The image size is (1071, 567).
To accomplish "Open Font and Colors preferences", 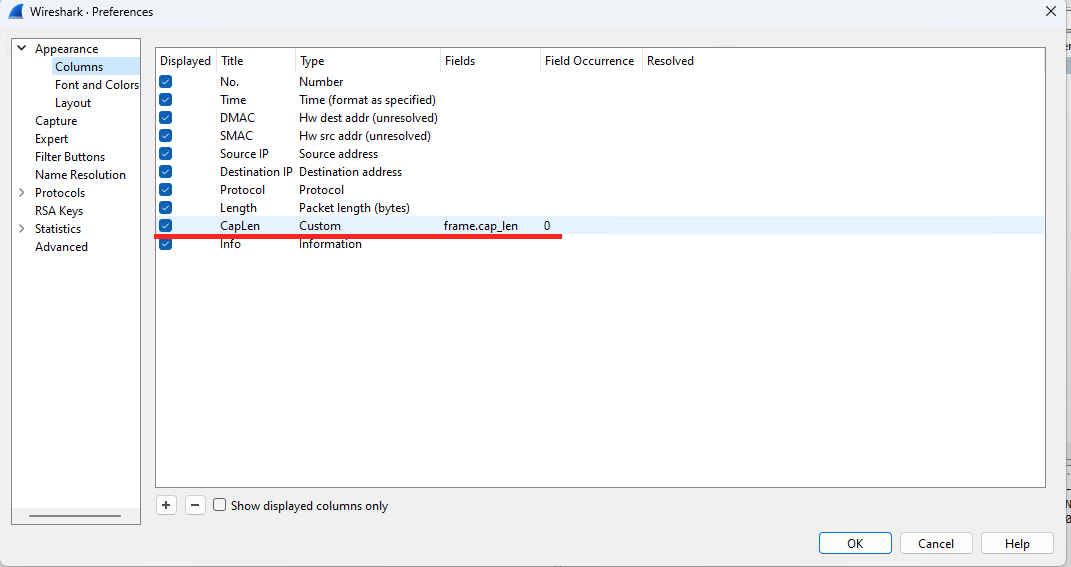I will 97,85.
